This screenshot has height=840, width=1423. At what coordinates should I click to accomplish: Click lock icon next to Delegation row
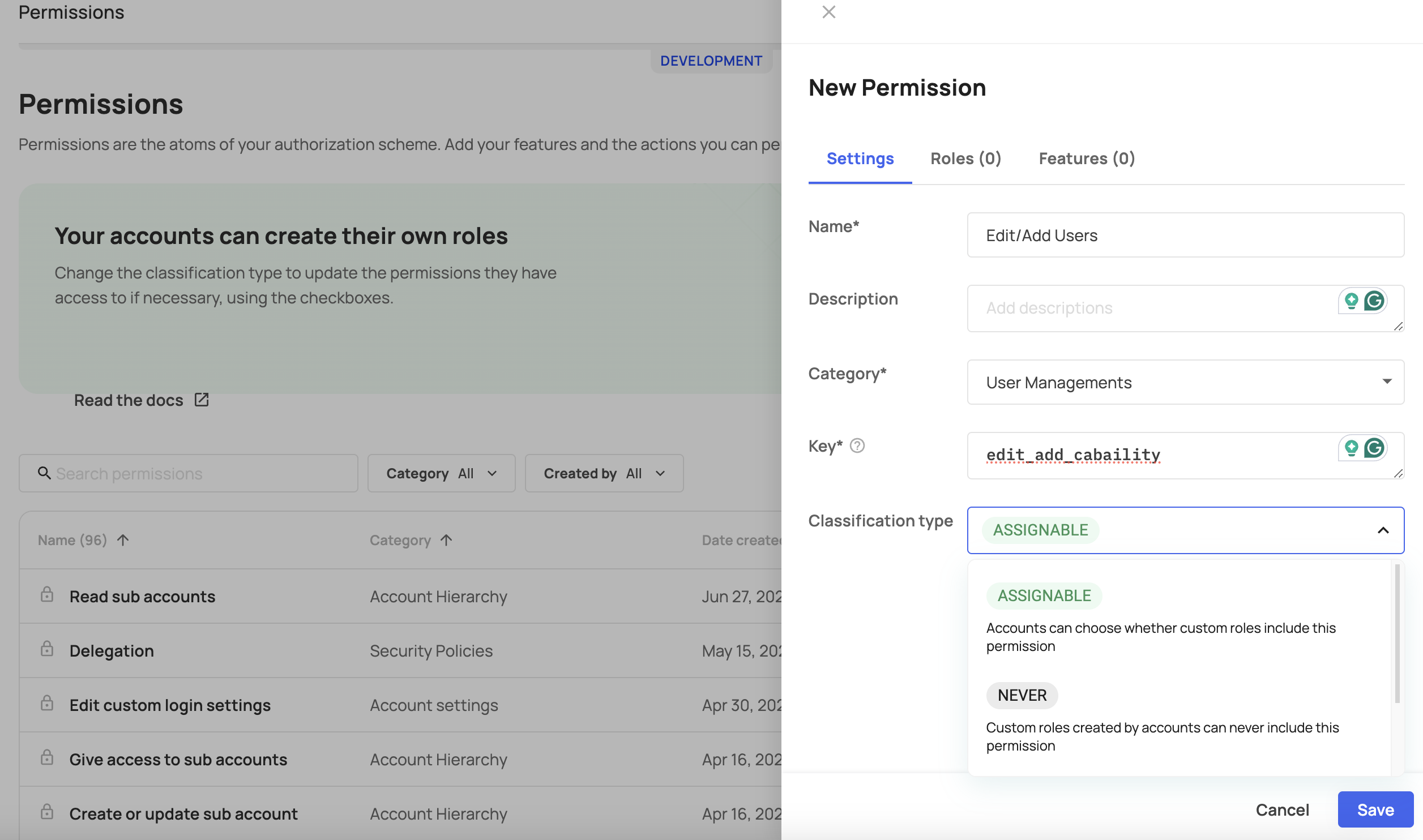tap(47, 649)
